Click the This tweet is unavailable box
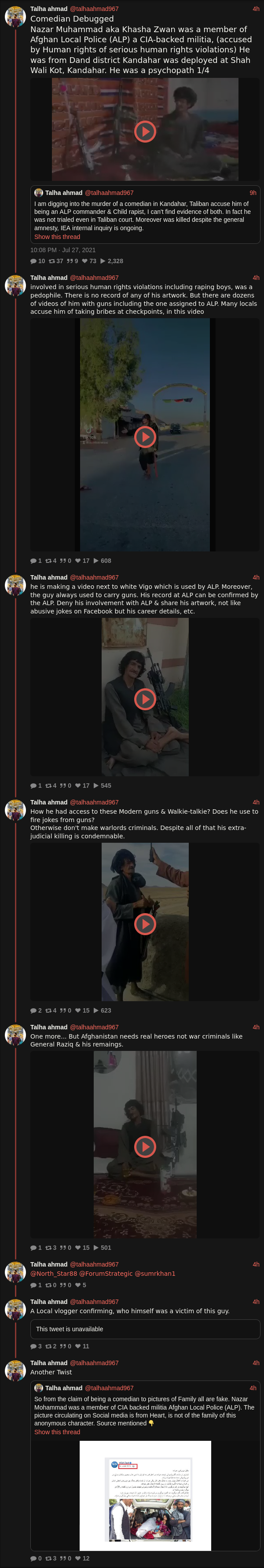This screenshot has width=264, height=1568. pos(145,1329)
